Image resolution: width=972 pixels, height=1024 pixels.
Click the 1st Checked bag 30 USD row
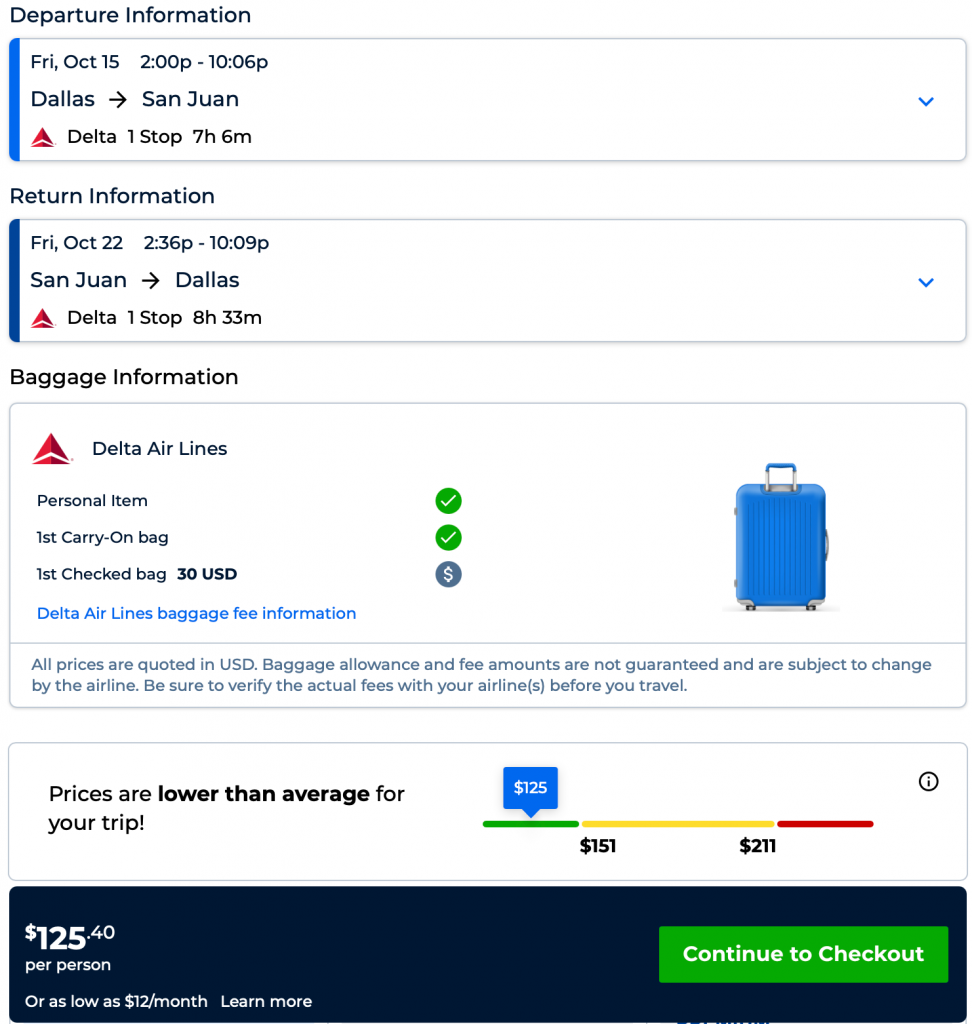(137, 574)
